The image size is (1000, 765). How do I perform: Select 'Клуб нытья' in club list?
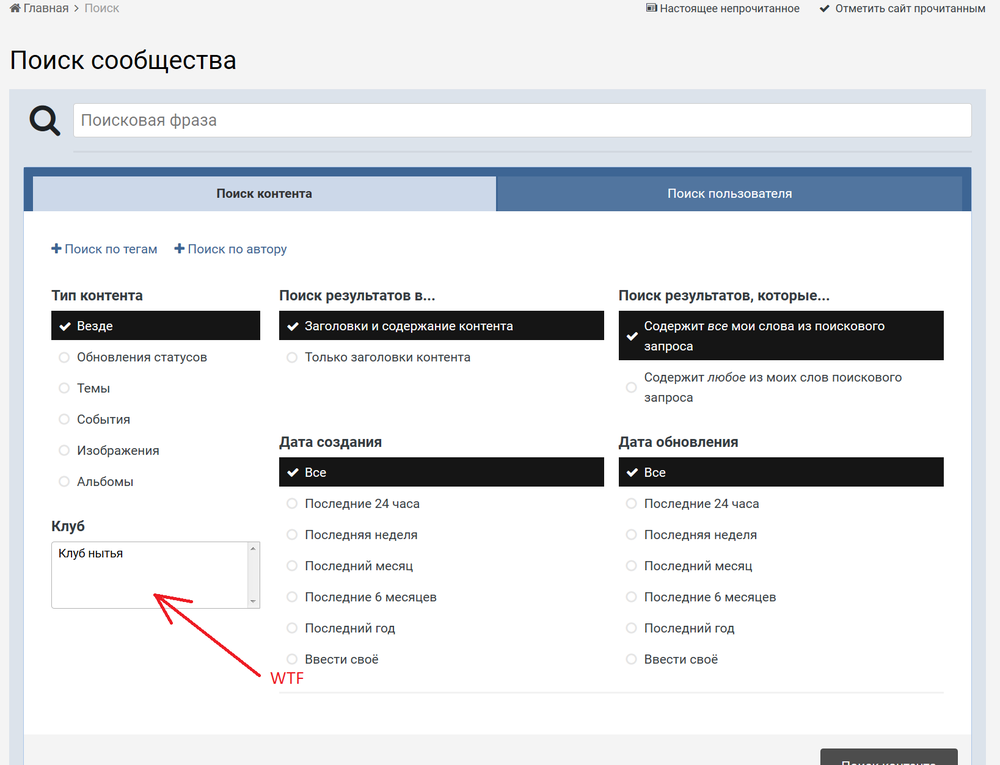(91, 553)
